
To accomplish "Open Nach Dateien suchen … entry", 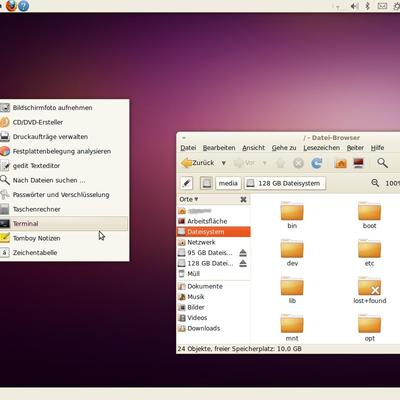I will (64, 180).
